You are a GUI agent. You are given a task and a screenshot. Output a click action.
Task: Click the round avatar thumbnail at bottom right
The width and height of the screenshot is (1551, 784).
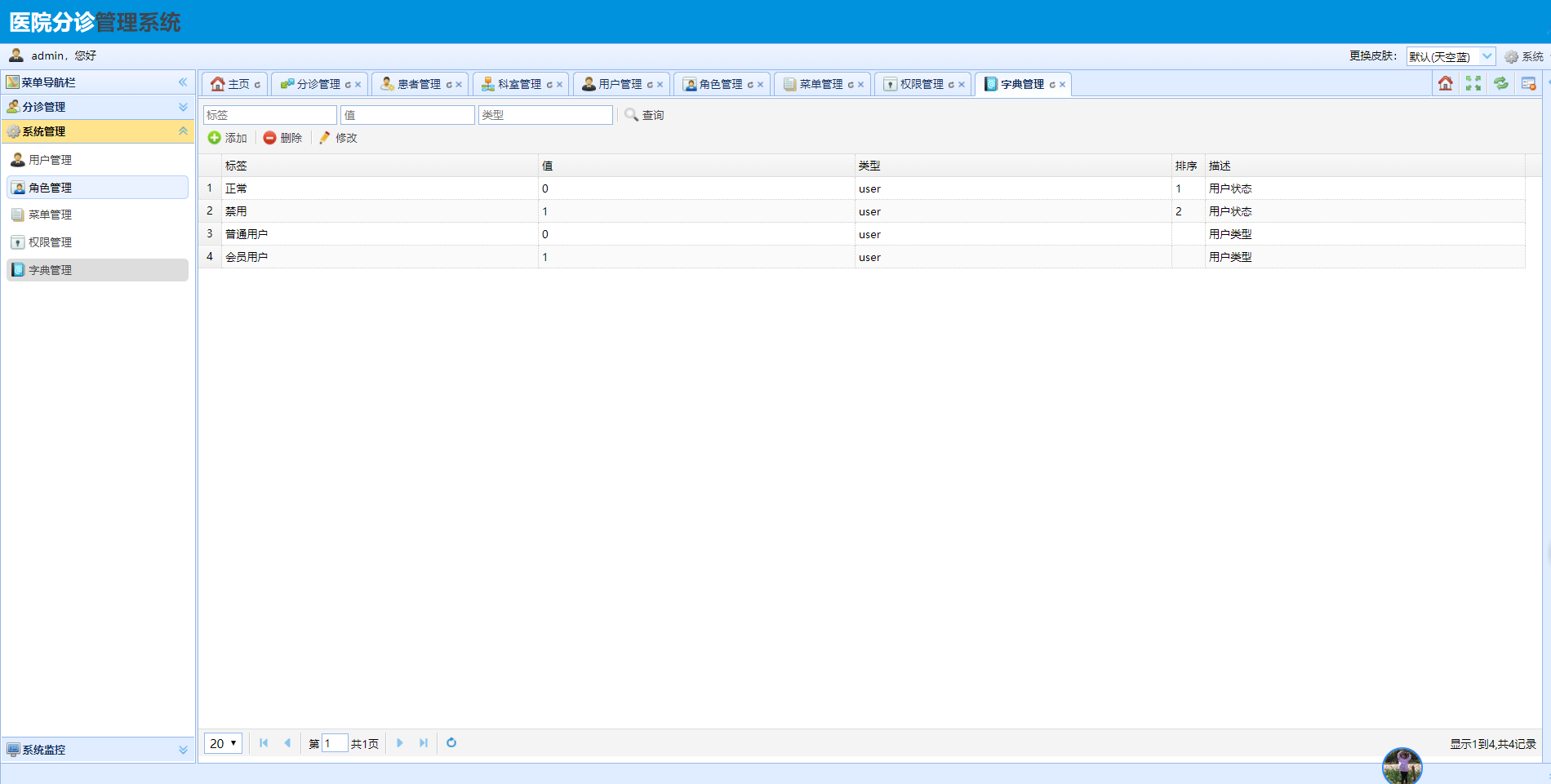click(1402, 767)
